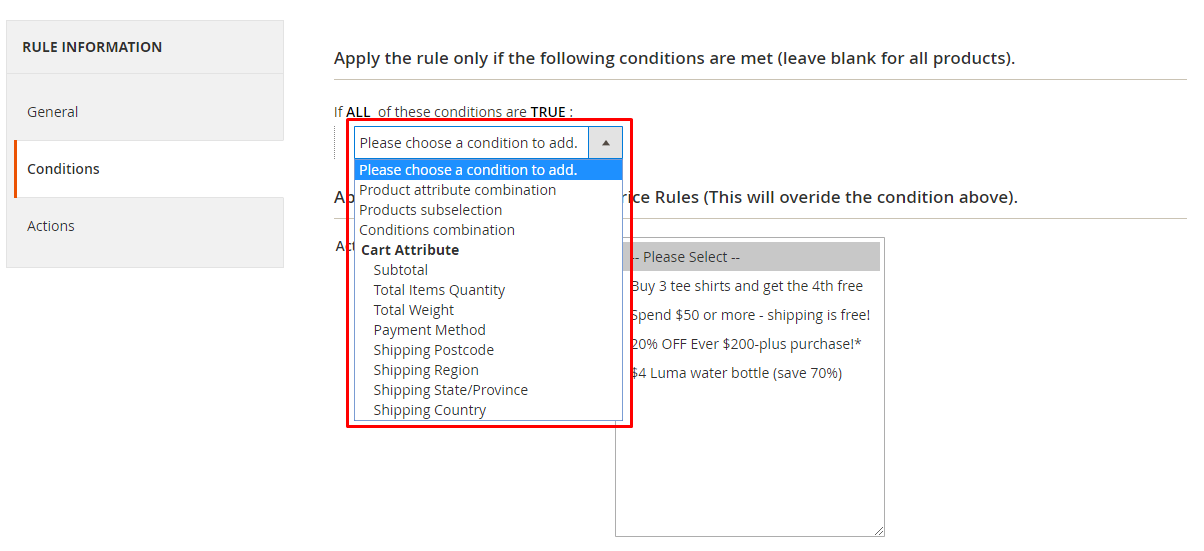Open the Actions tab
The width and height of the screenshot is (1204, 551).
(51, 226)
